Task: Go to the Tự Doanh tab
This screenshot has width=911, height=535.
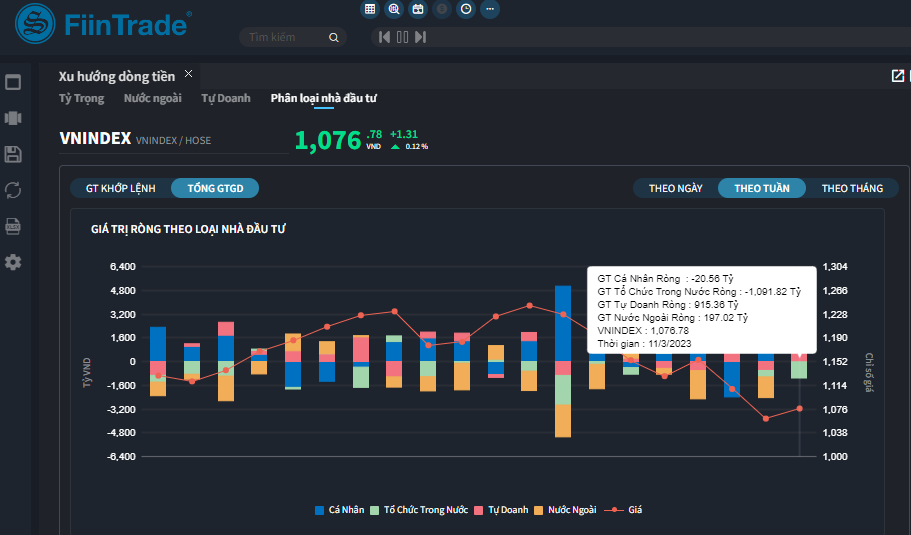Action: (x=226, y=98)
